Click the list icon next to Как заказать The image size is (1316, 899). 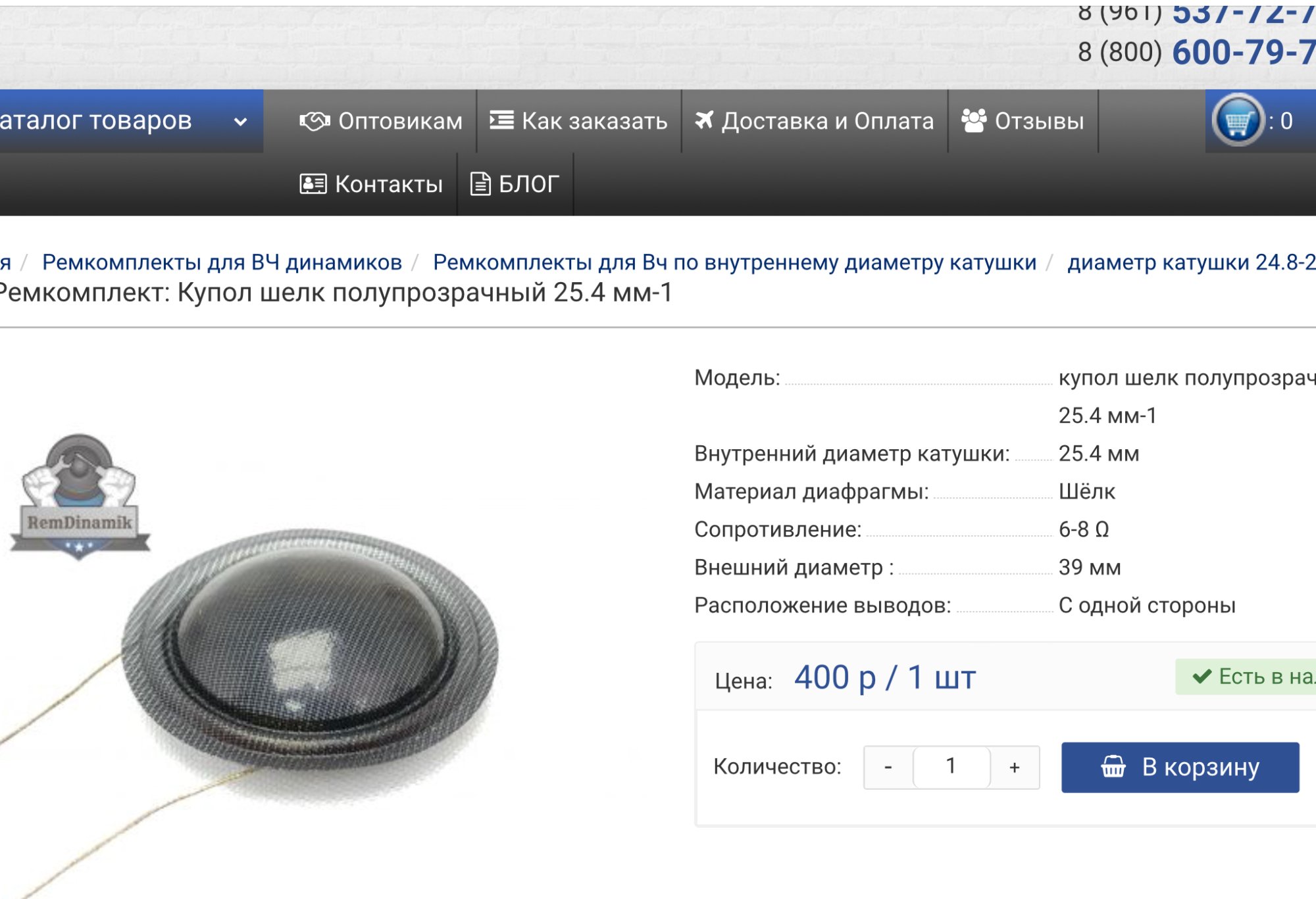pos(501,120)
